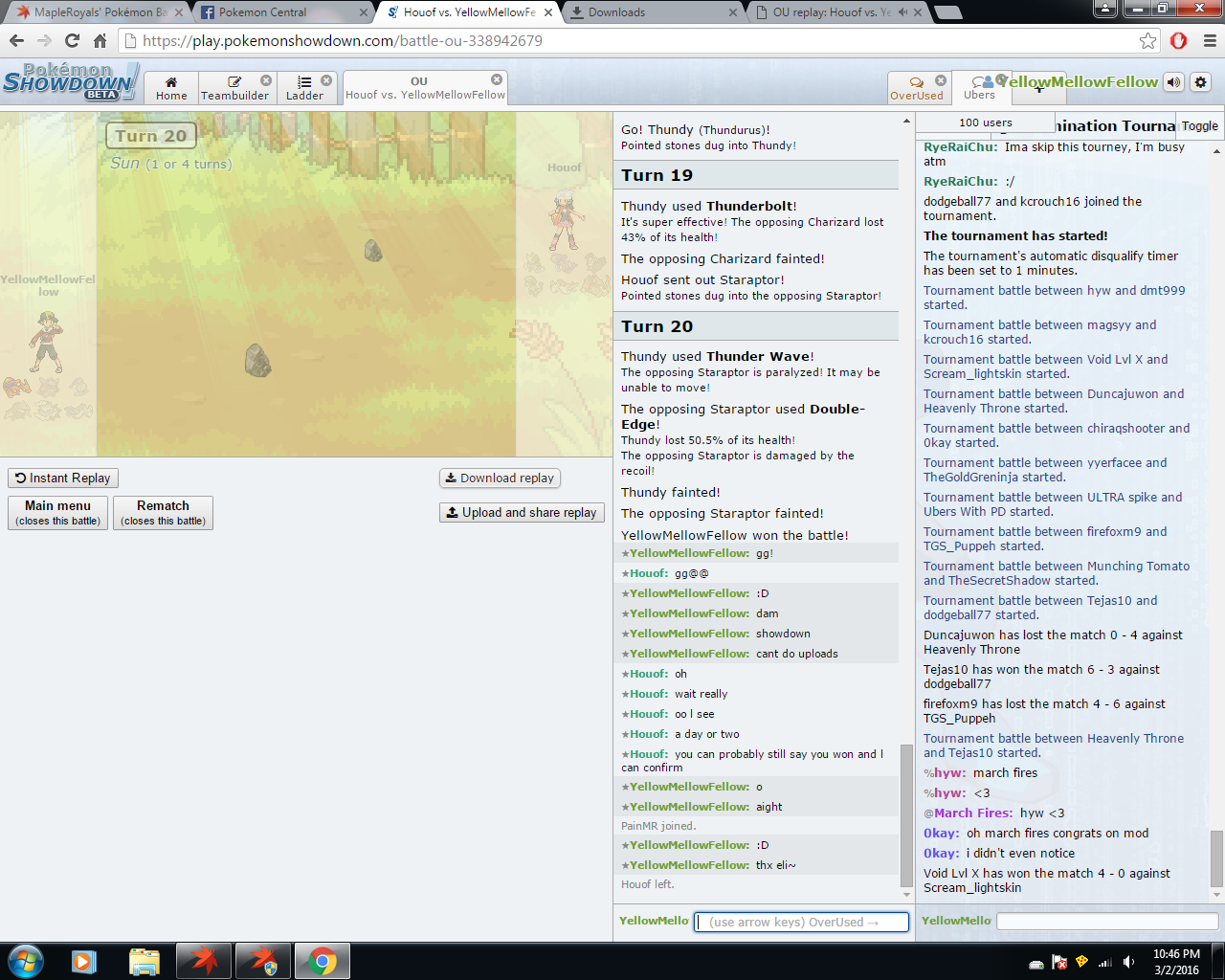Focus the battle chat input box

801,922
